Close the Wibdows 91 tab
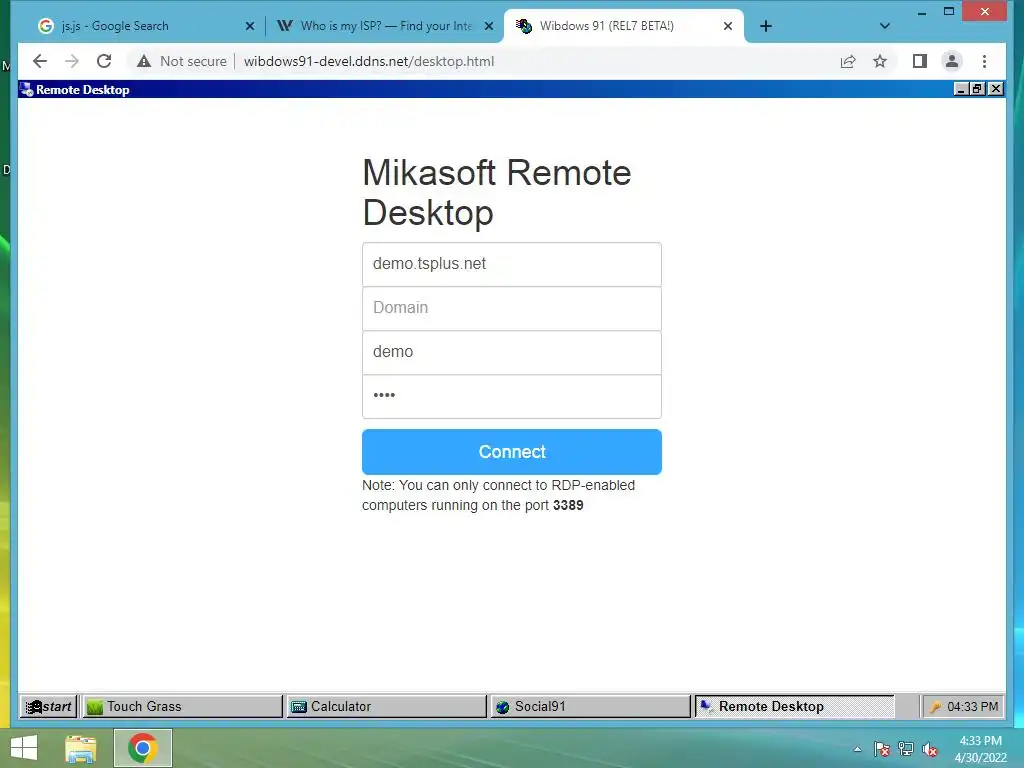This screenshot has height=768, width=1024. (728, 26)
